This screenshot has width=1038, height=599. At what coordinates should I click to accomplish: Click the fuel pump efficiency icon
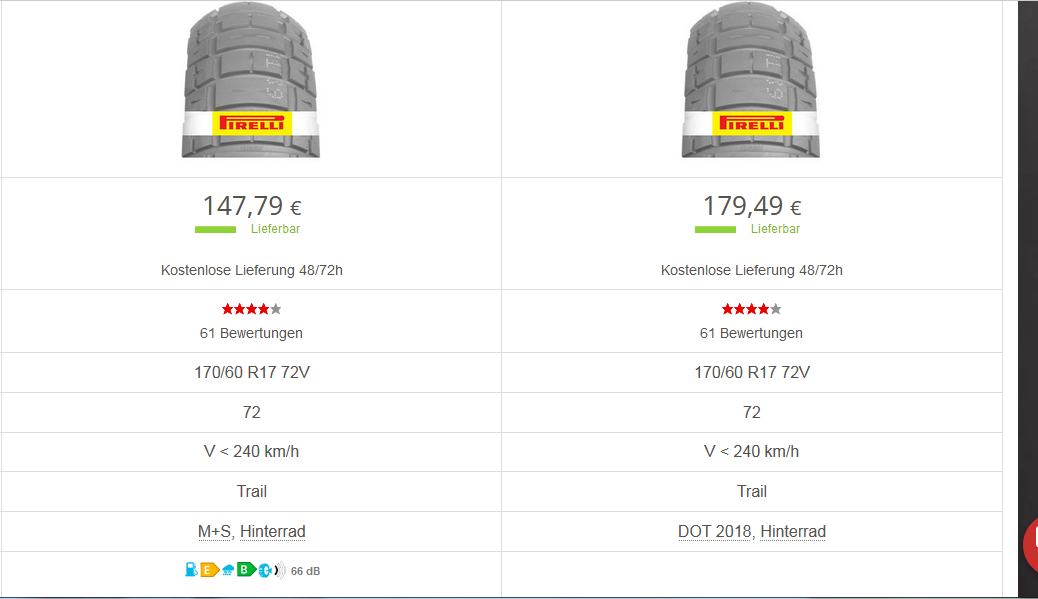tap(191, 570)
